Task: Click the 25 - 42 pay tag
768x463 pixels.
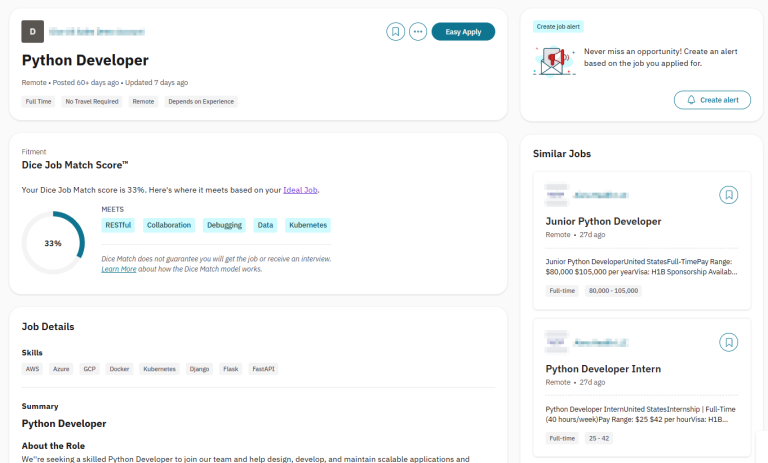Action: tap(599, 439)
